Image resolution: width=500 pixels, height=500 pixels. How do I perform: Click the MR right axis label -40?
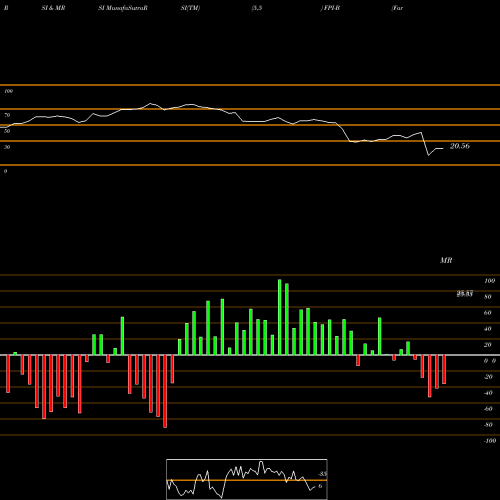pyautogui.click(x=488, y=393)
